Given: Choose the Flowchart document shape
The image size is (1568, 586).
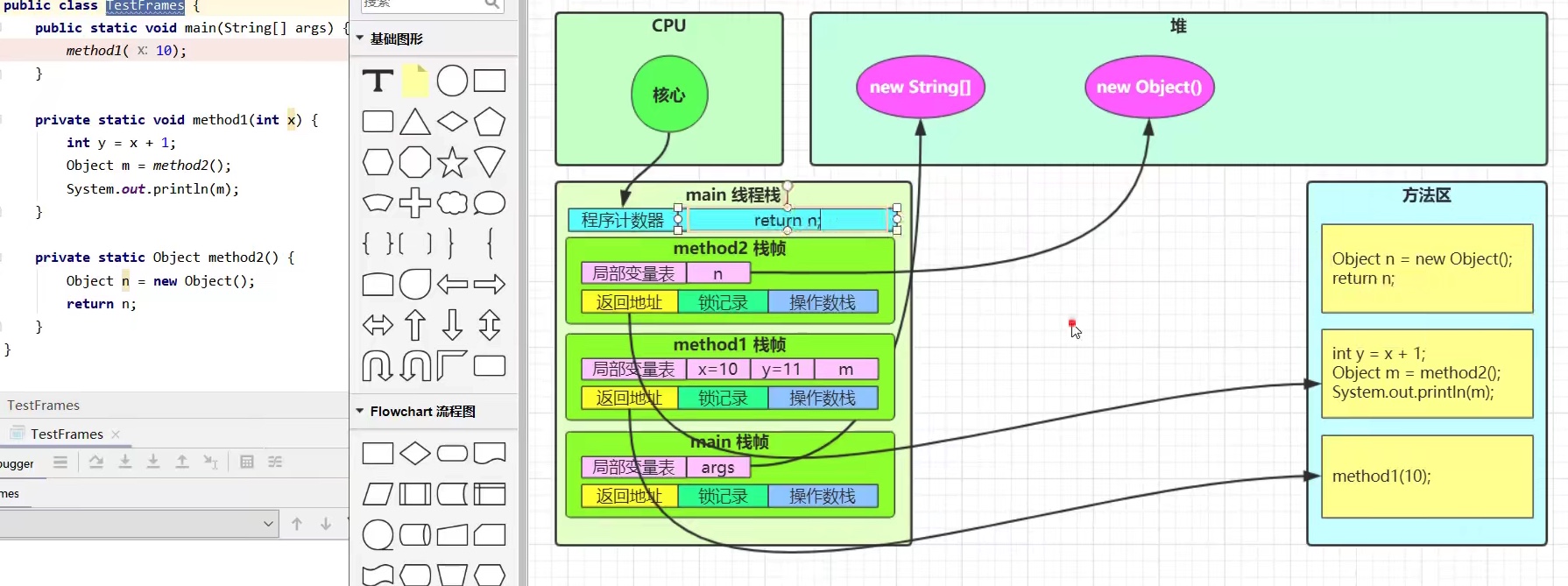Looking at the screenshot, I should [x=490, y=453].
